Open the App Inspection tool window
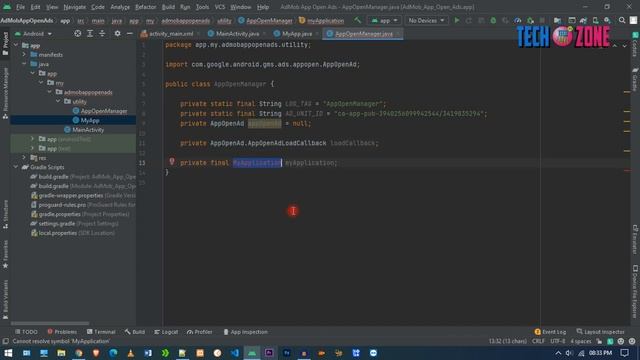The width and height of the screenshot is (640, 360). click(245, 332)
